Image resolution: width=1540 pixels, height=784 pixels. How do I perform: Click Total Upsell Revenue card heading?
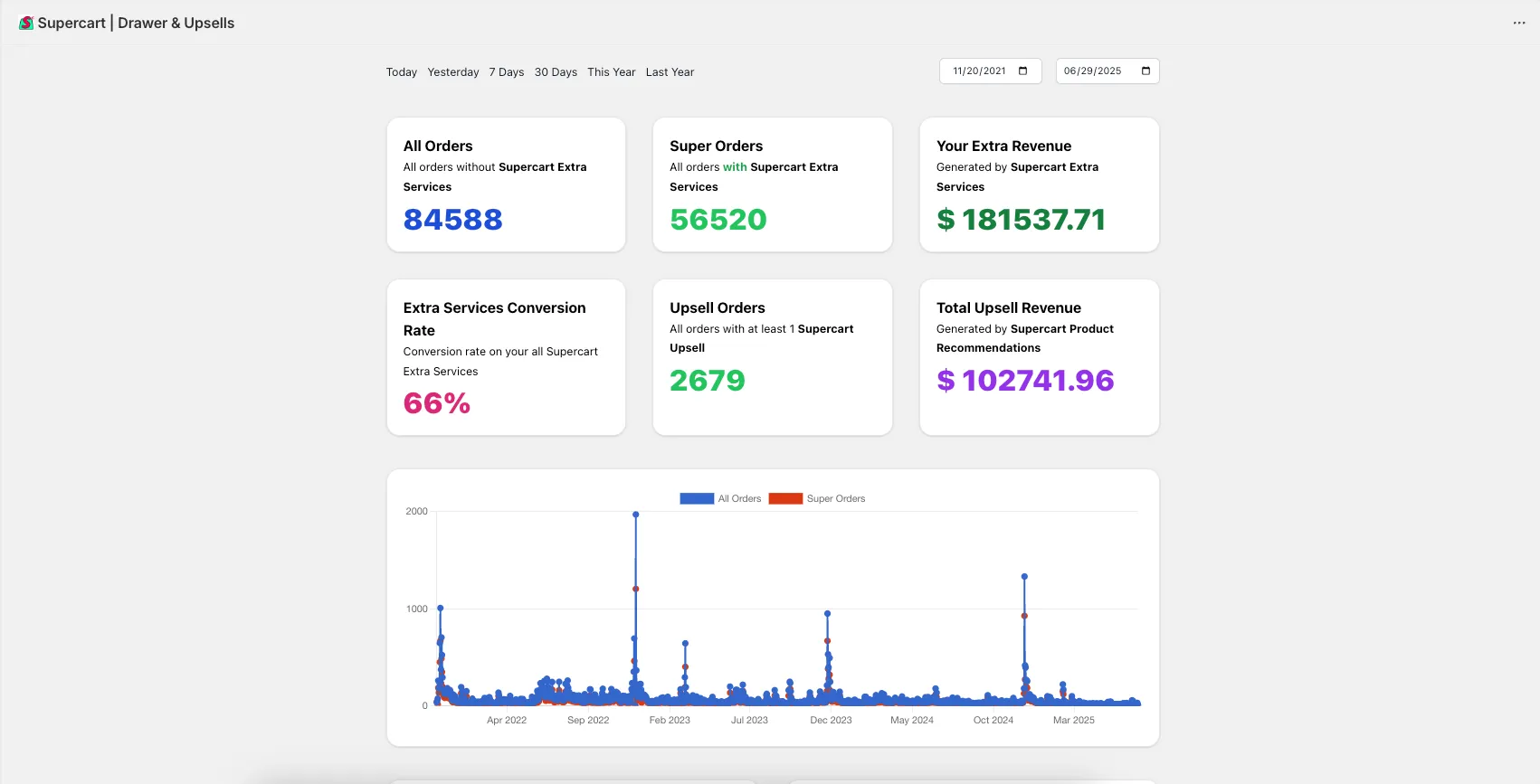point(1009,308)
